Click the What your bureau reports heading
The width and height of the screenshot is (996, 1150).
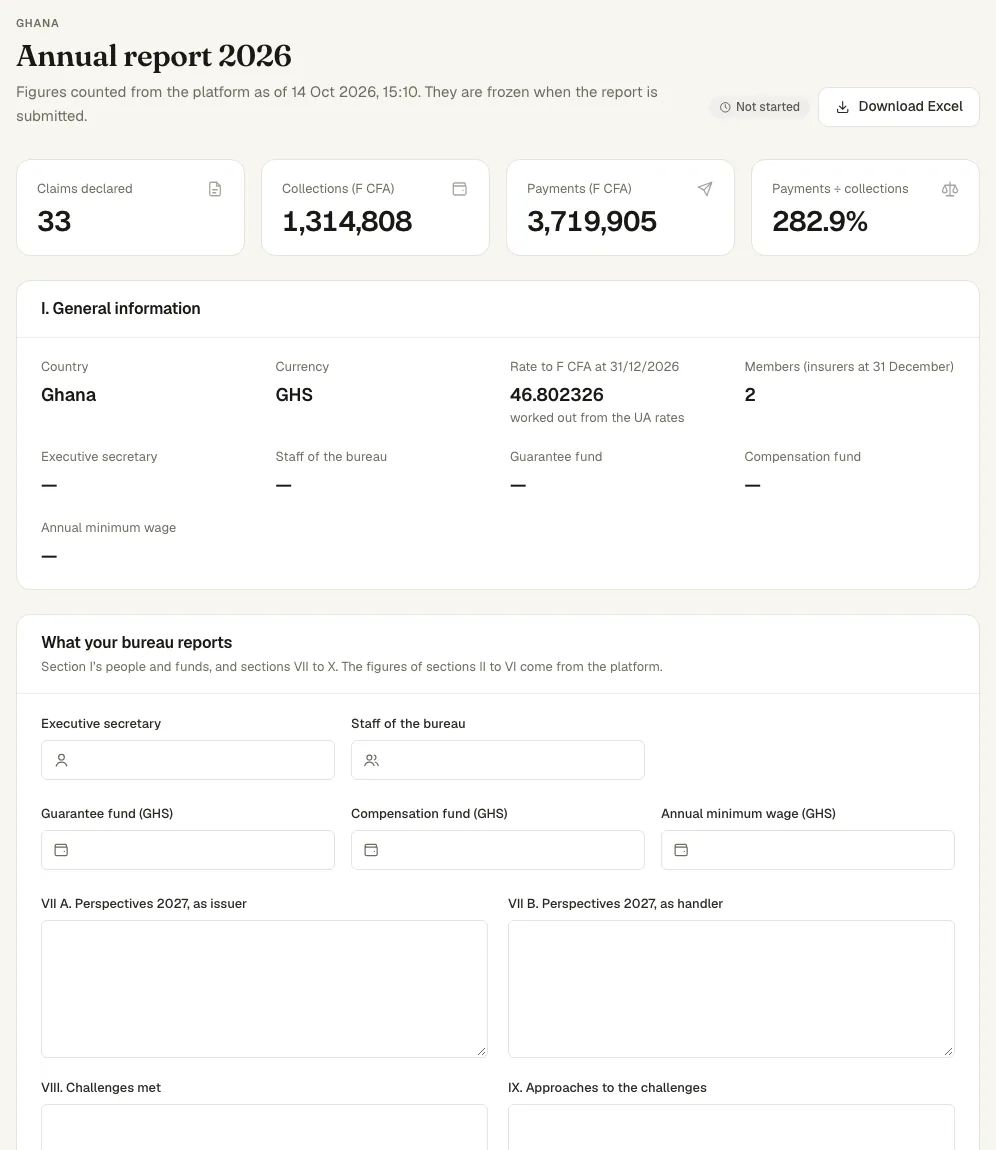[x=136, y=642]
